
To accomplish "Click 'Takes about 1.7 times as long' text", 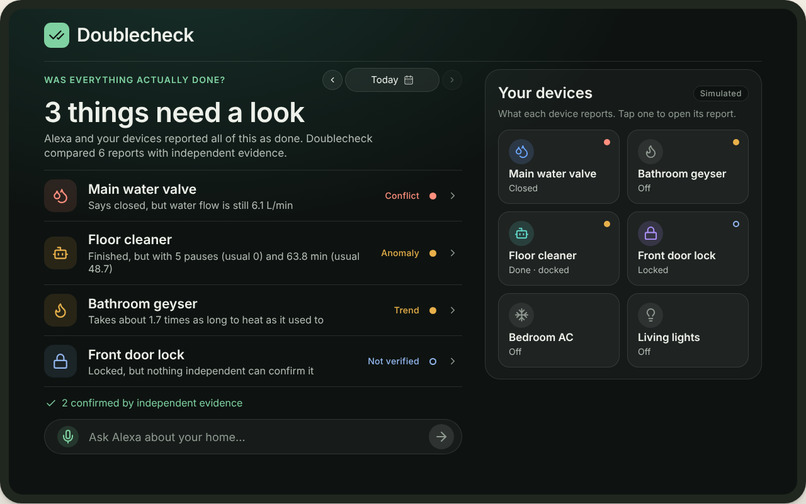I will pyautogui.click(x=206, y=320).
